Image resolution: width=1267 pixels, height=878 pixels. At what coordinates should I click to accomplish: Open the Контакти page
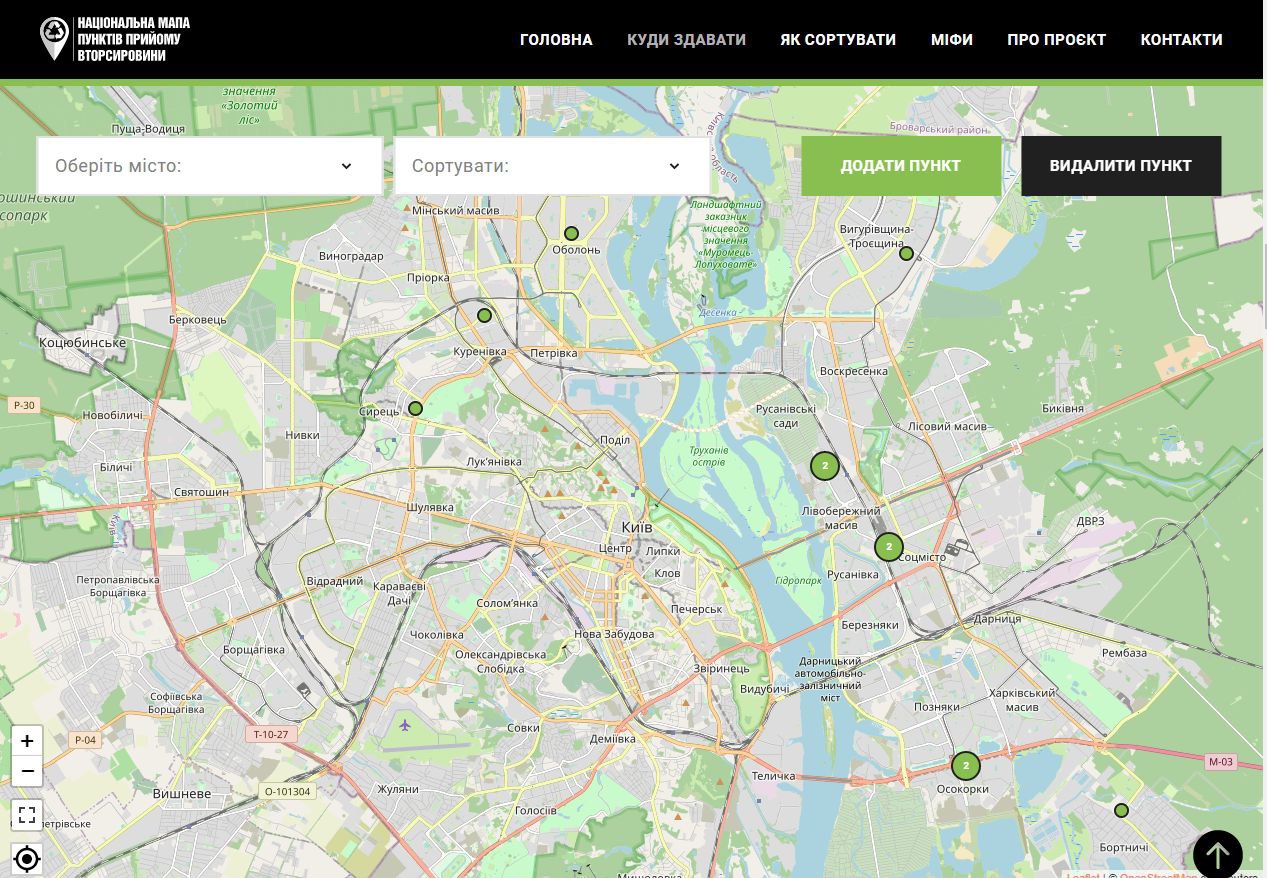(1181, 40)
